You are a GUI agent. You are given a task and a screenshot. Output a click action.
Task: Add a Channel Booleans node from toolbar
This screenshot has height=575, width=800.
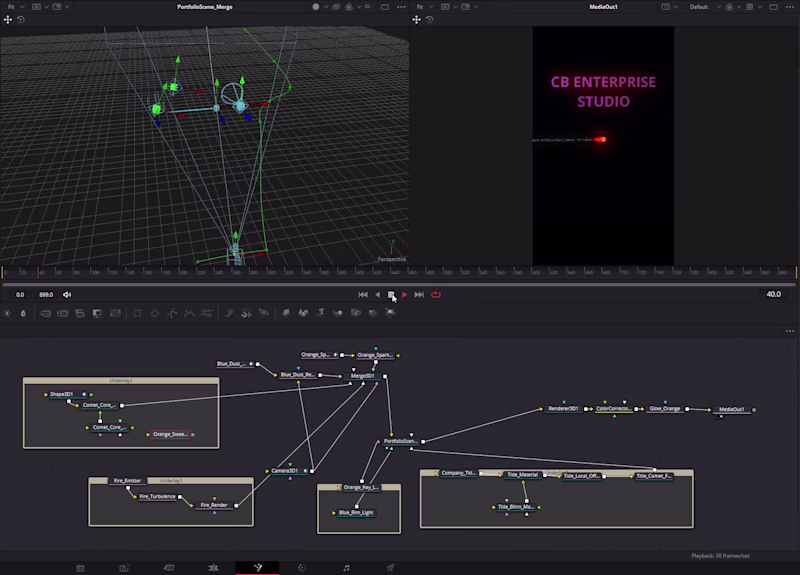click(x=63, y=313)
